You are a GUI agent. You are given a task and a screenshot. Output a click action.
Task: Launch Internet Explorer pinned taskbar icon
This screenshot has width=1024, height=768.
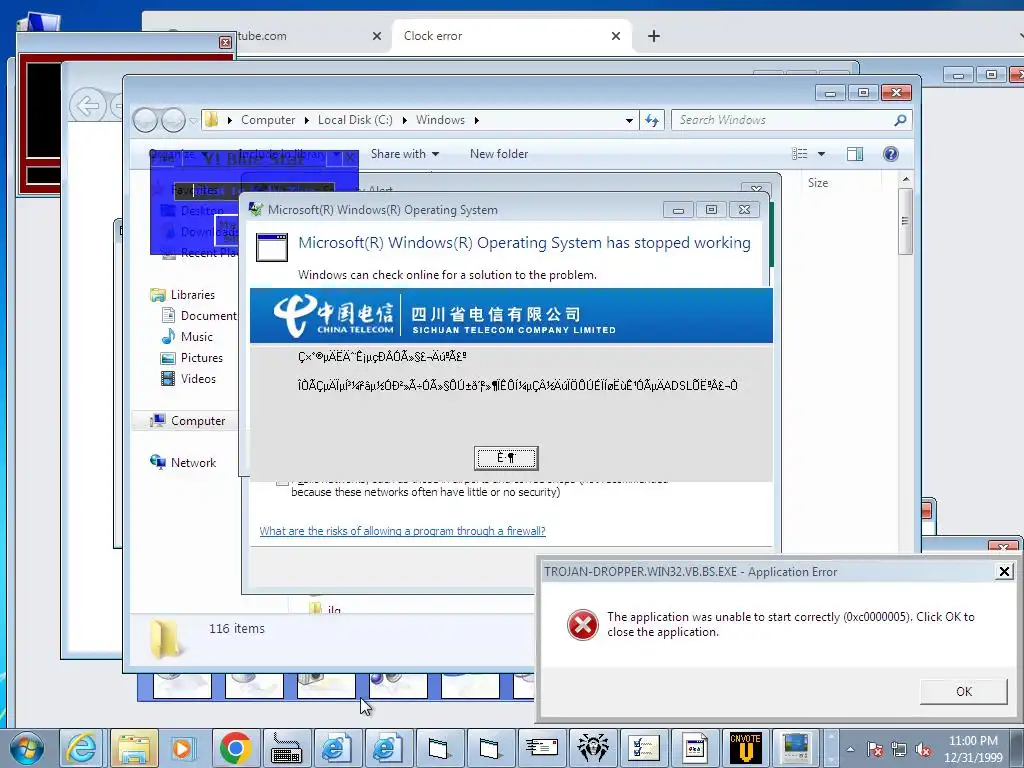(82, 748)
